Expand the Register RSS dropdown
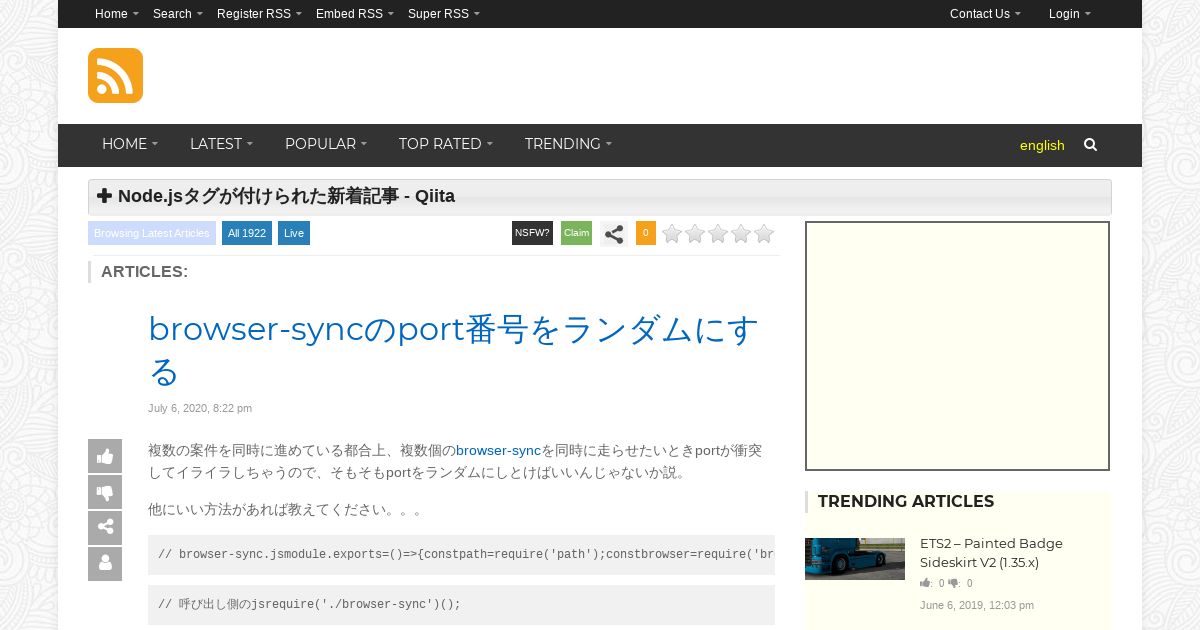The width and height of the screenshot is (1200, 630). tap(259, 14)
